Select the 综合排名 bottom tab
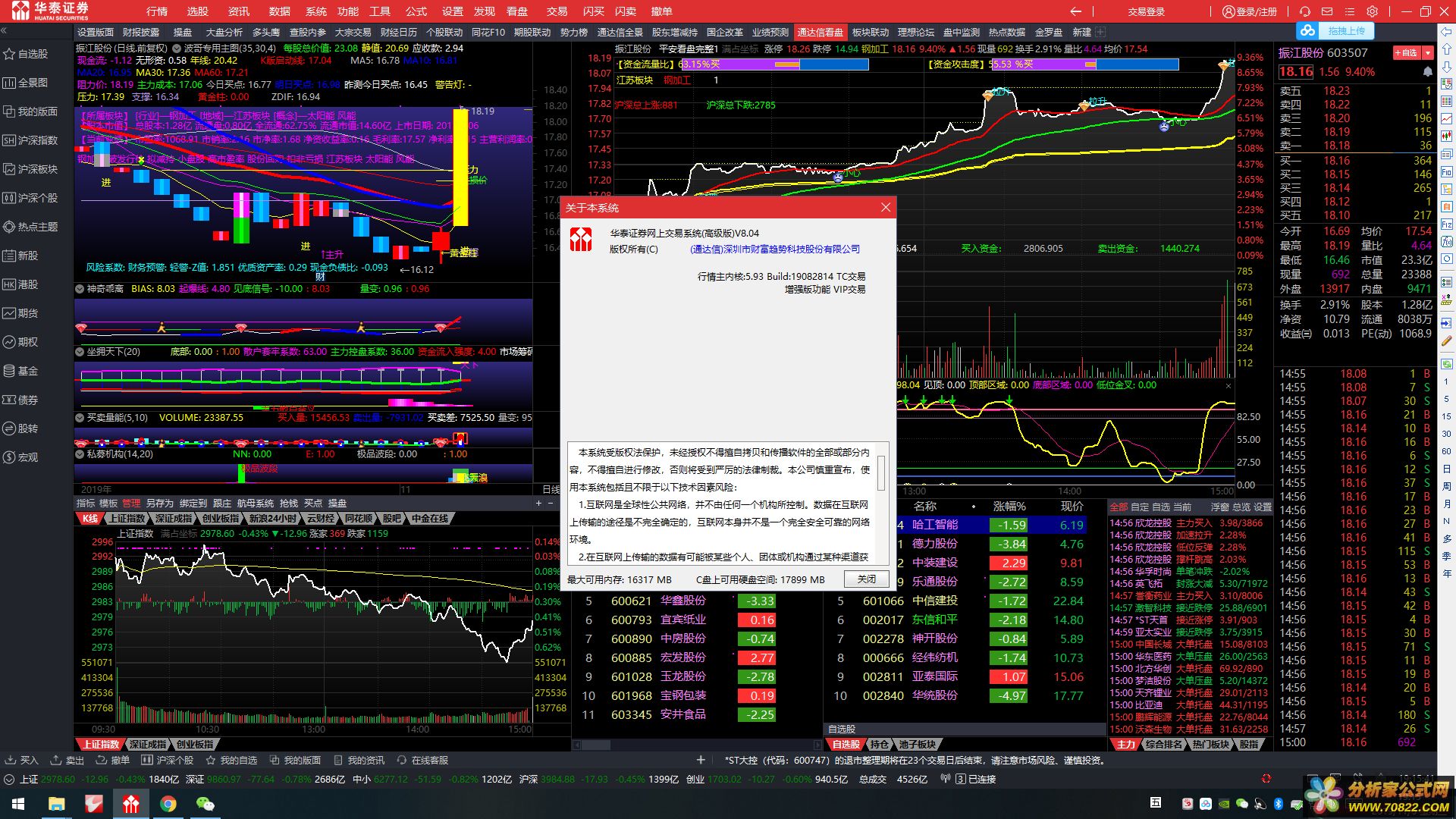The image size is (1456, 819). tap(1164, 745)
